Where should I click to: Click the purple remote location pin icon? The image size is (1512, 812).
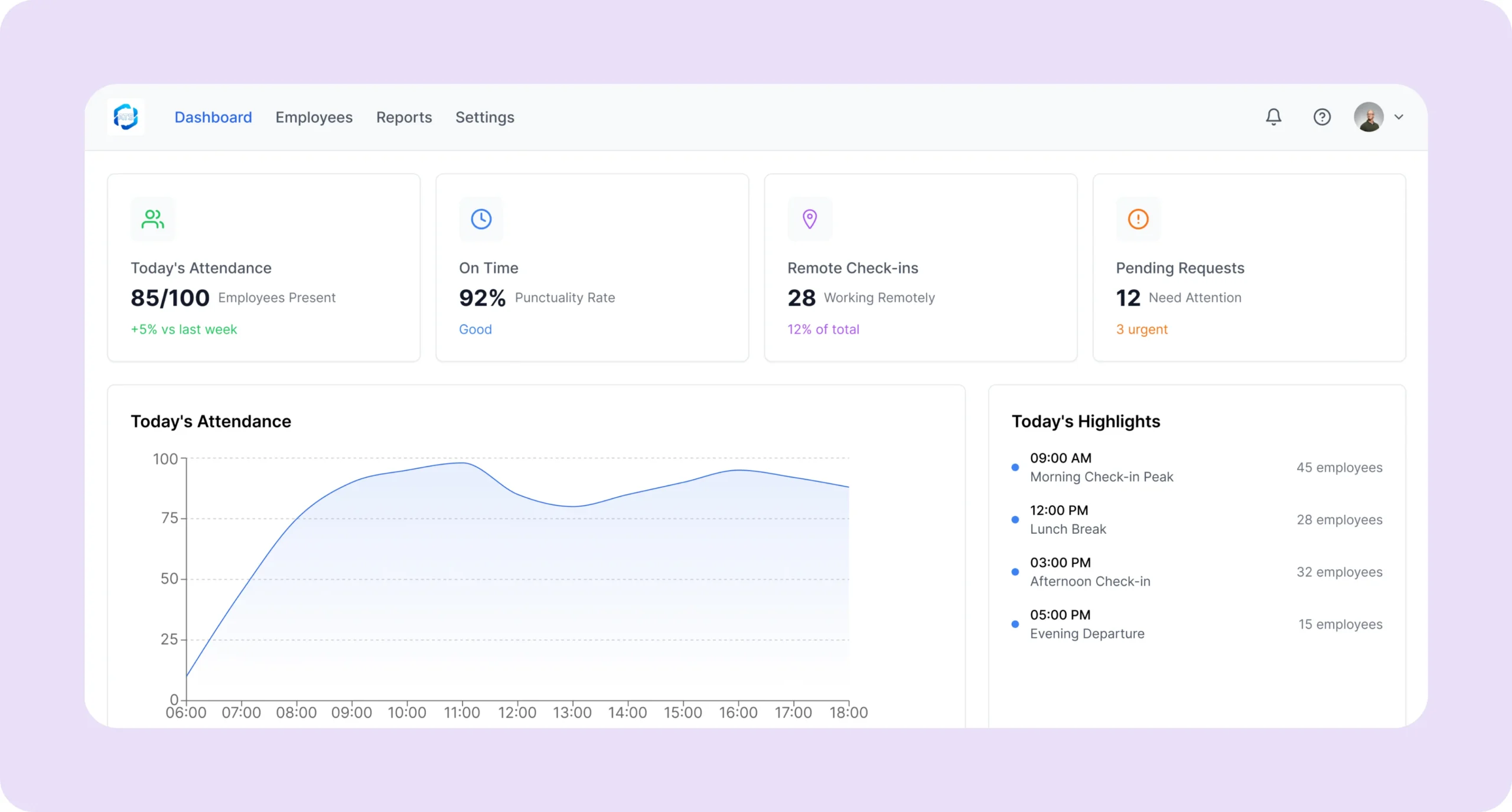(810, 219)
